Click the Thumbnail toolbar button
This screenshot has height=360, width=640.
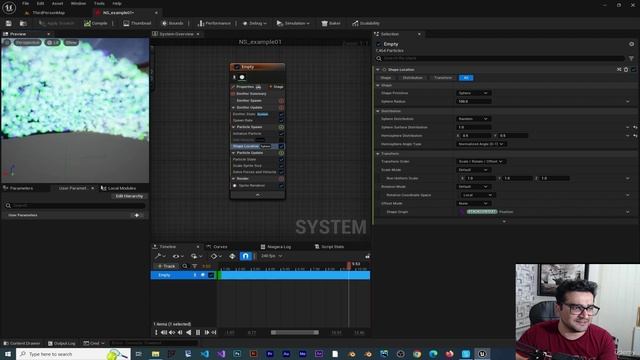pyautogui.click(x=137, y=23)
